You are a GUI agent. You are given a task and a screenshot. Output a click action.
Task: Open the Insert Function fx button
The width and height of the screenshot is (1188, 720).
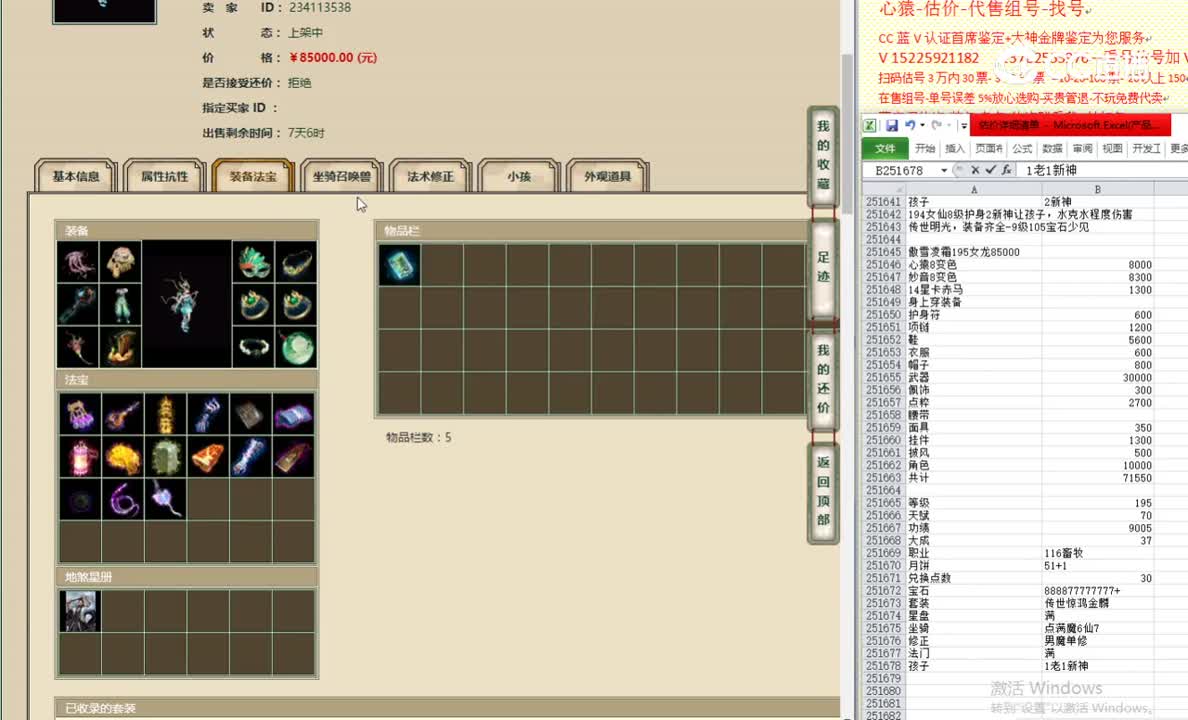pyautogui.click(x=1006, y=170)
